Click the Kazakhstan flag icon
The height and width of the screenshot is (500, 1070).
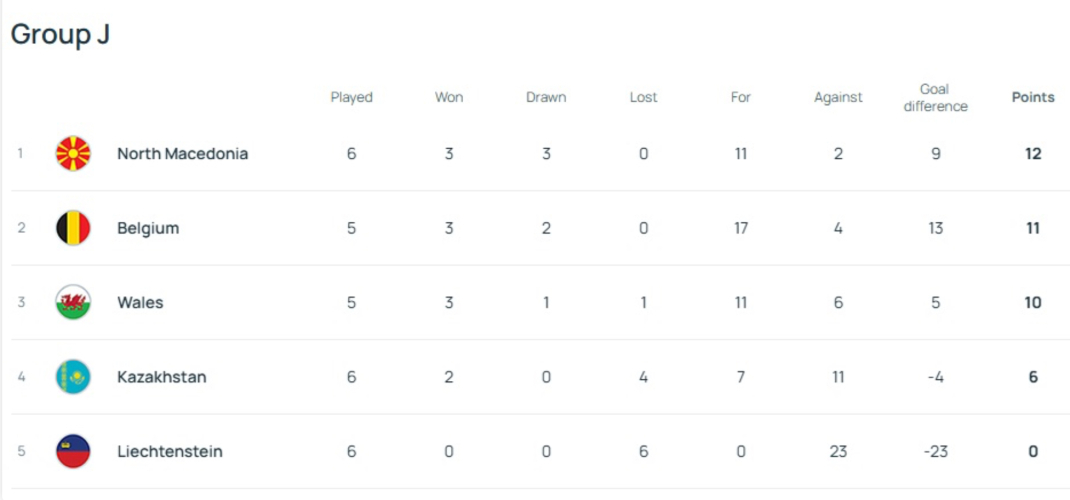73,377
